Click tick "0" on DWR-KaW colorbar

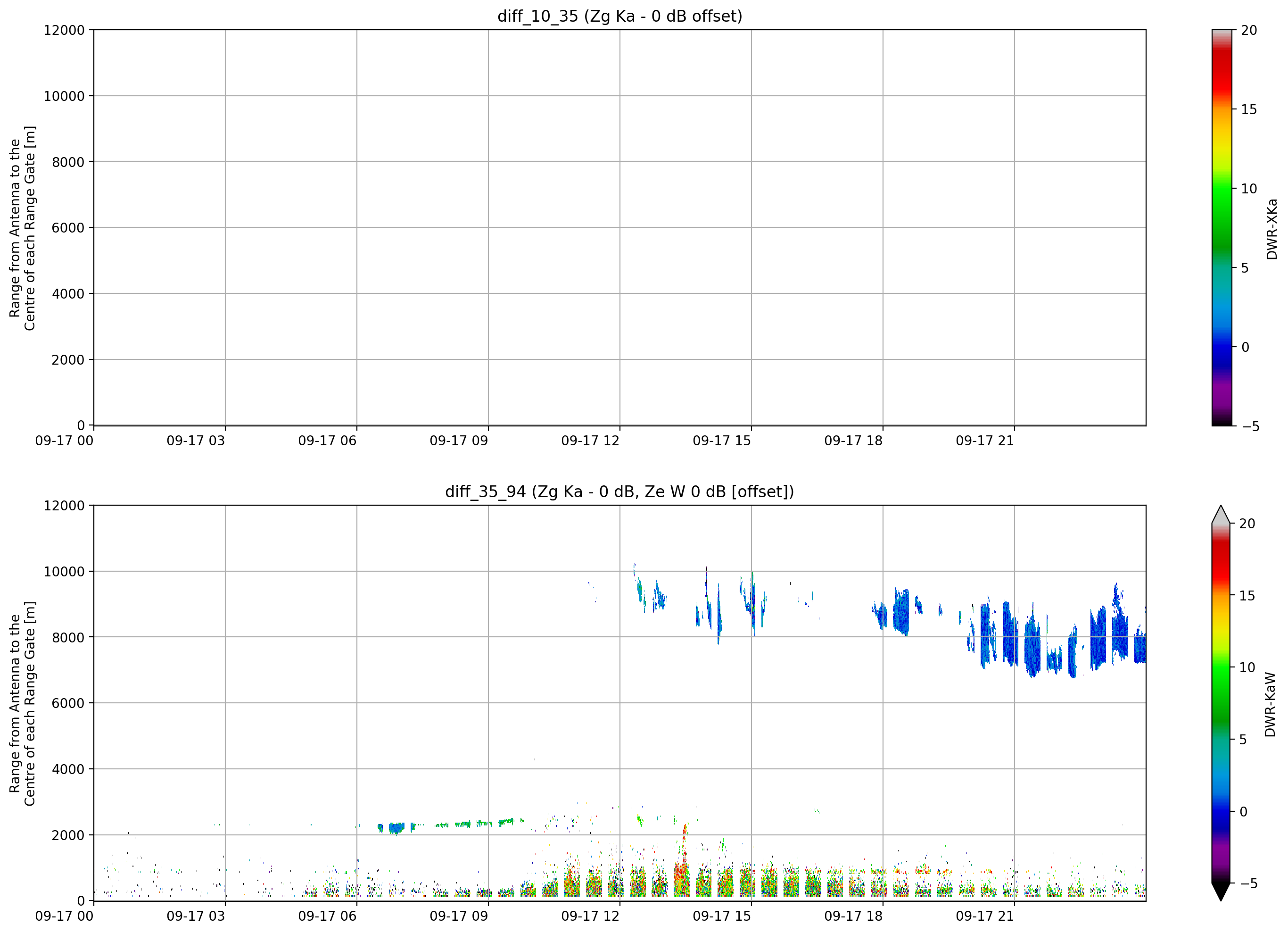(x=1243, y=811)
